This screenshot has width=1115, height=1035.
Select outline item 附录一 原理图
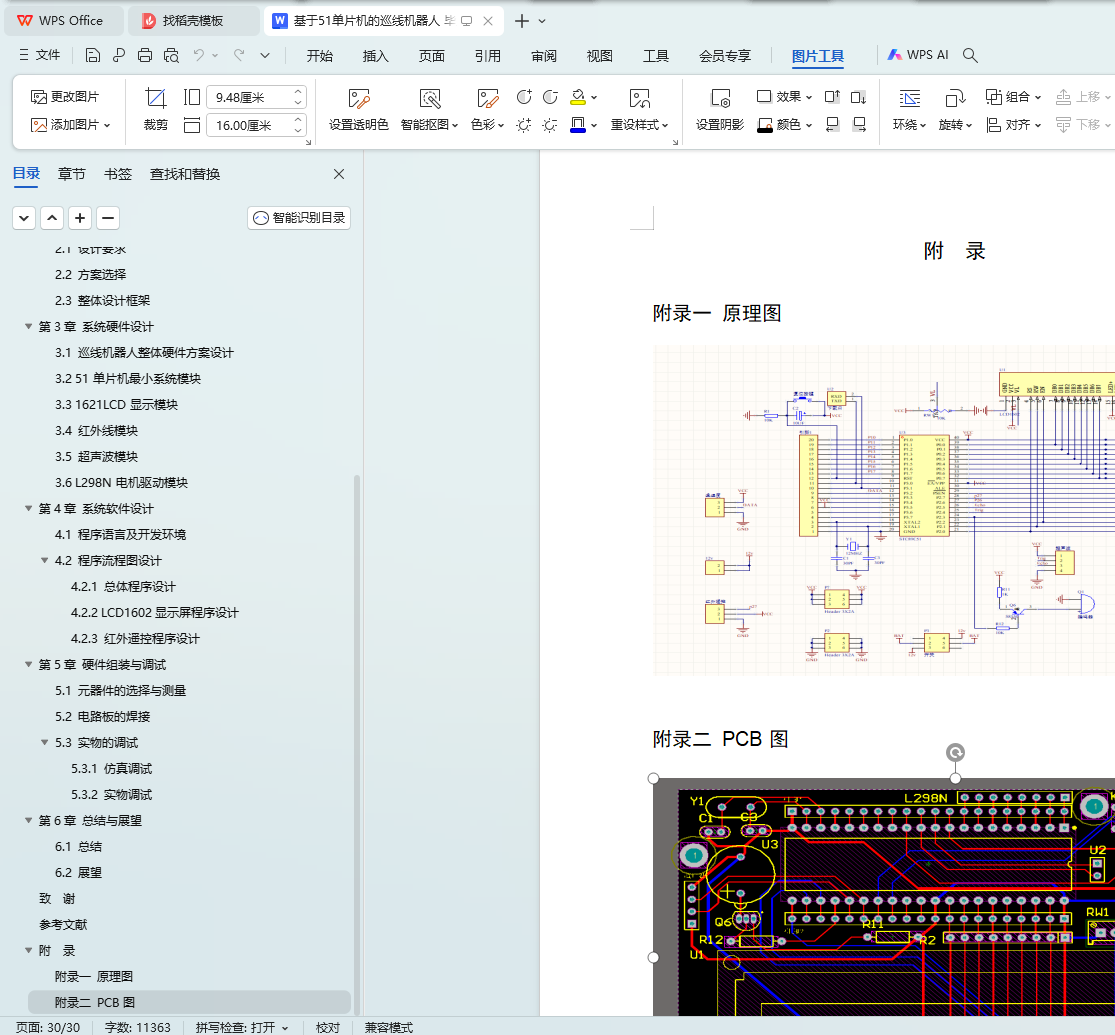pos(94,977)
